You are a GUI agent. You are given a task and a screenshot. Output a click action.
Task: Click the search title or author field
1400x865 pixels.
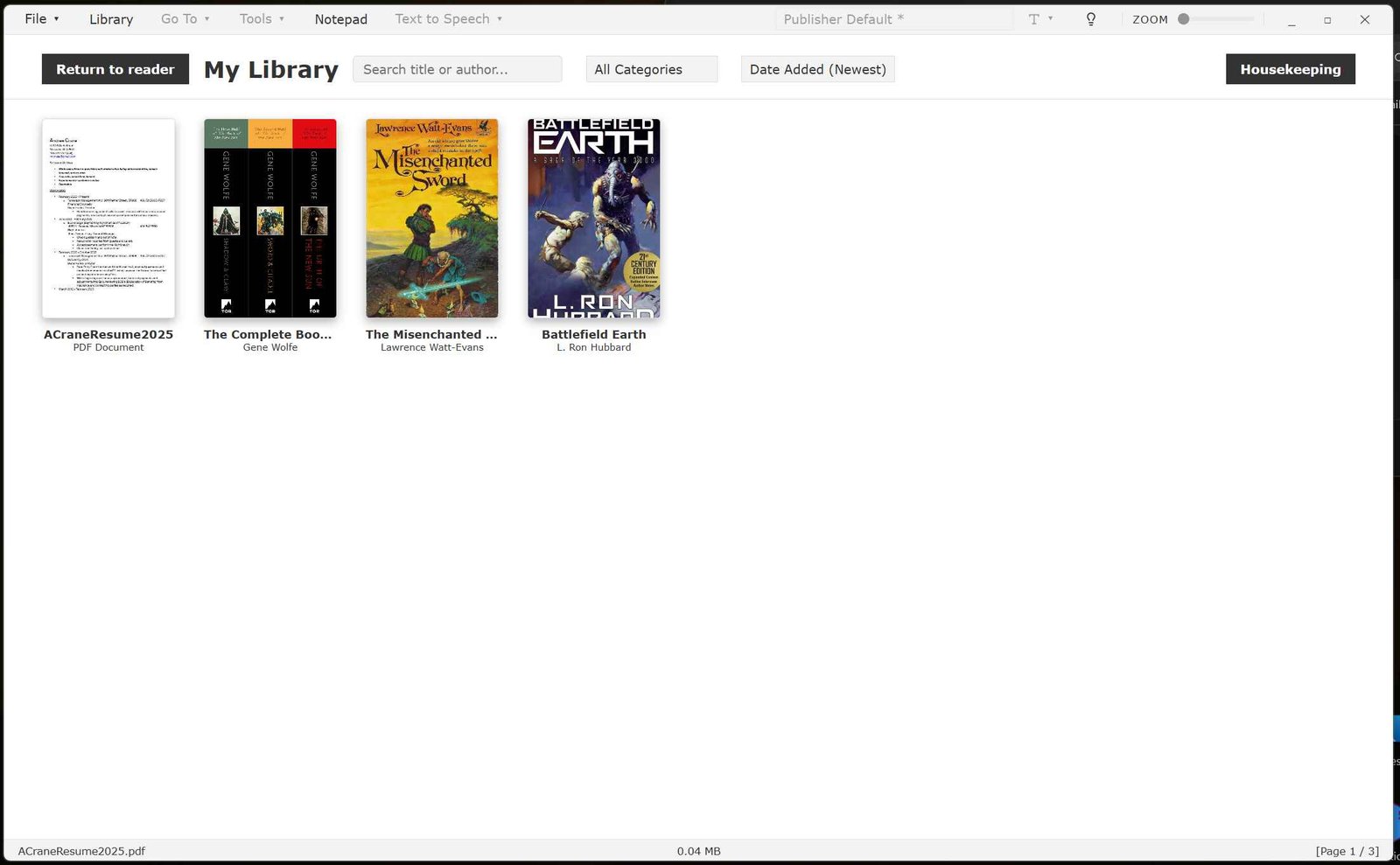pyautogui.click(x=457, y=69)
